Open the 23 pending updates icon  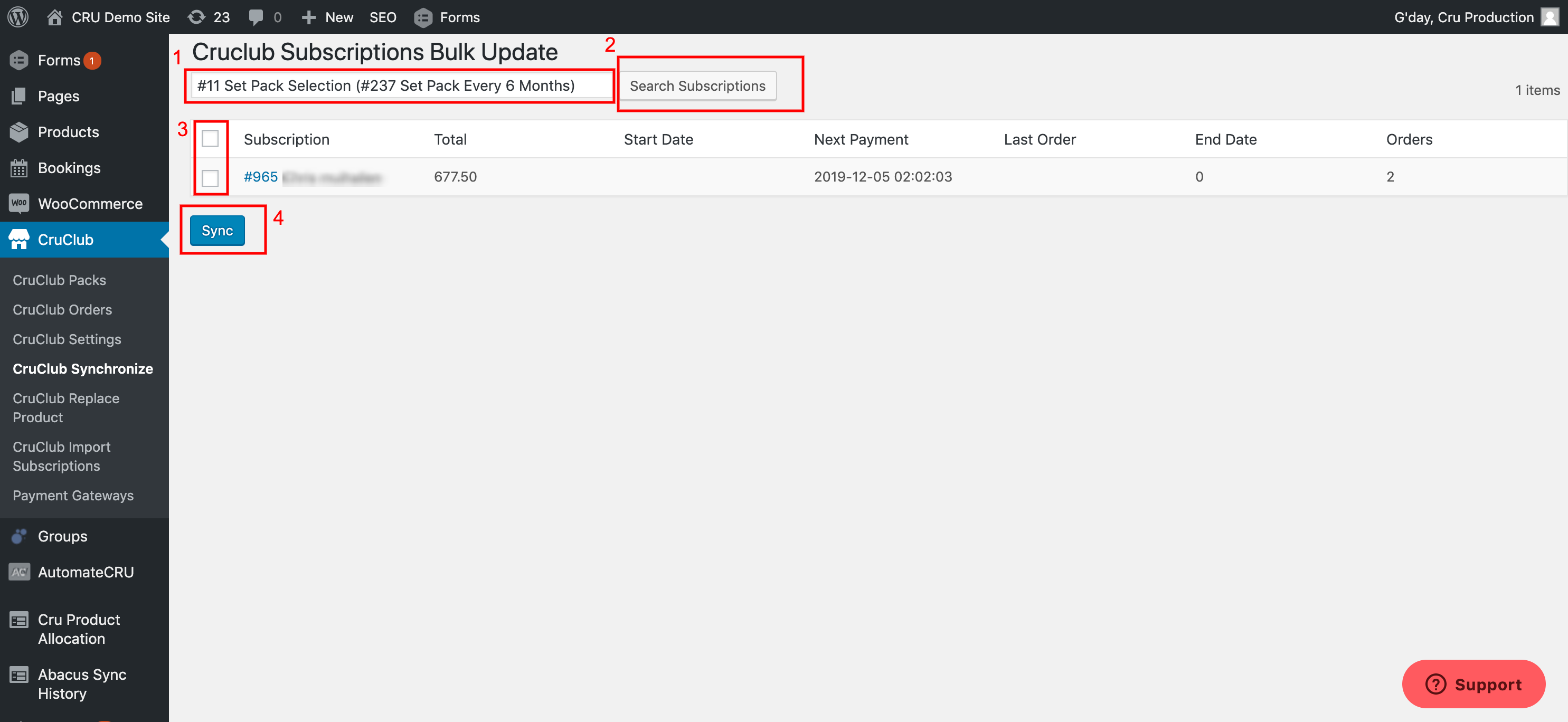pyautogui.click(x=196, y=17)
